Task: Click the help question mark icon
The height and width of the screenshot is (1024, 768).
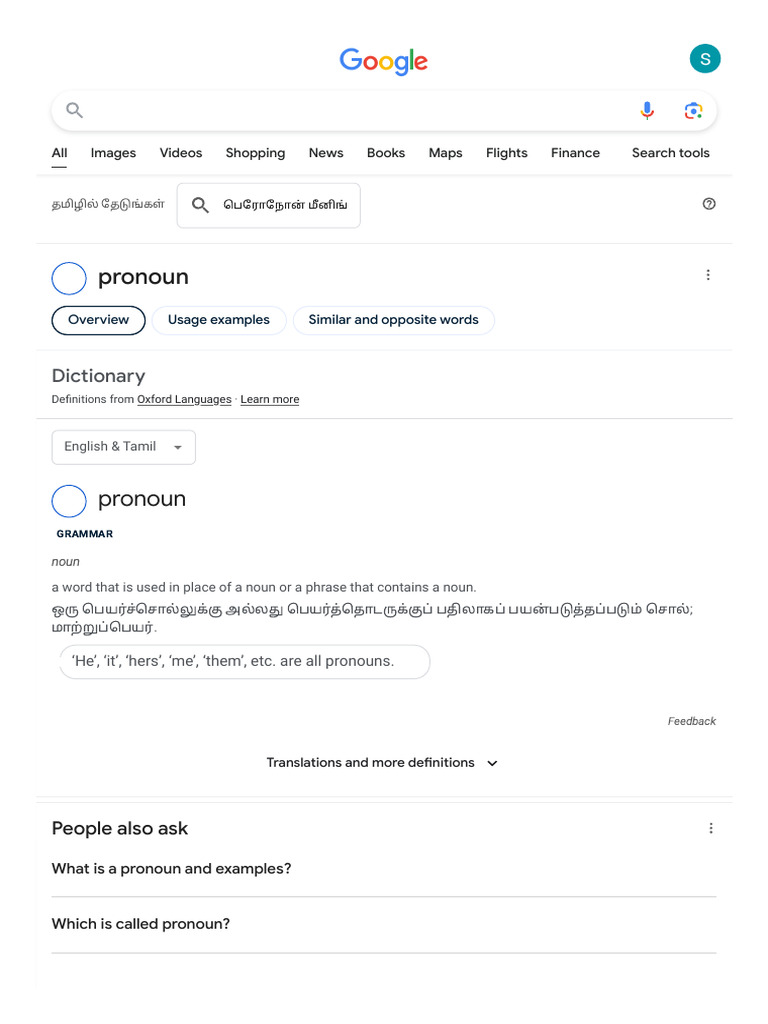Action: click(x=709, y=204)
